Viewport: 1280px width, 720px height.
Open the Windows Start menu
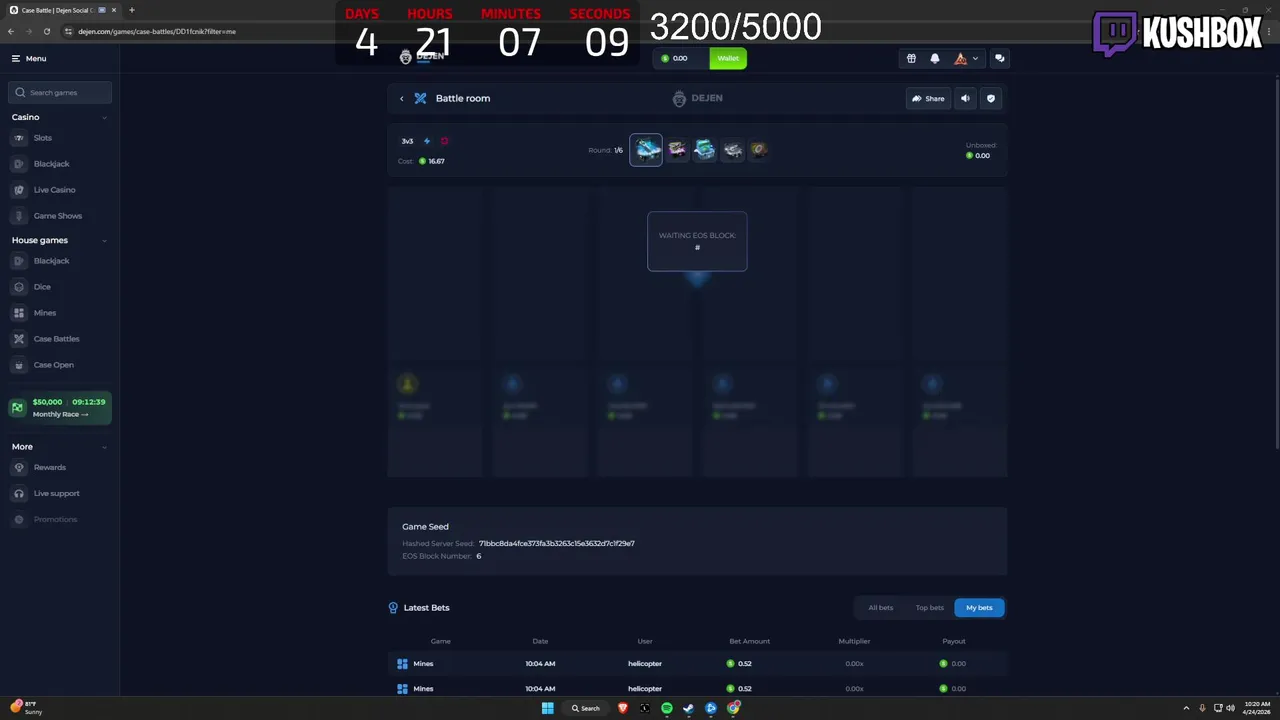click(547, 708)
